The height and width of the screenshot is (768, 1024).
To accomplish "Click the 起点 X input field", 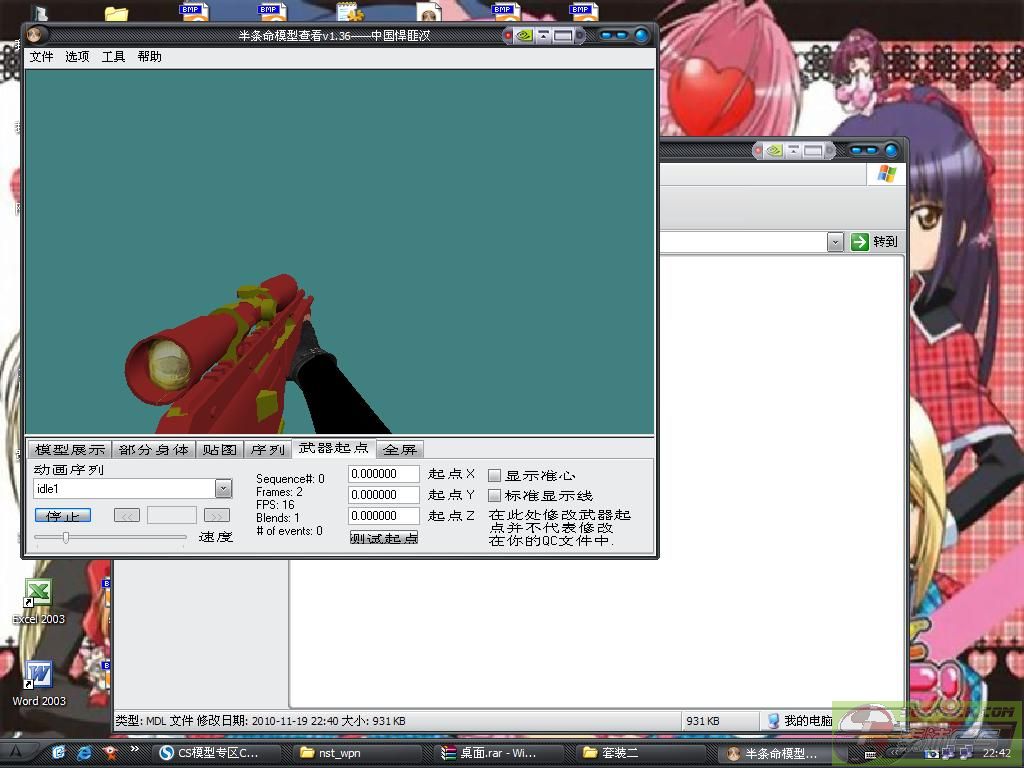I will tap(384, 474).
